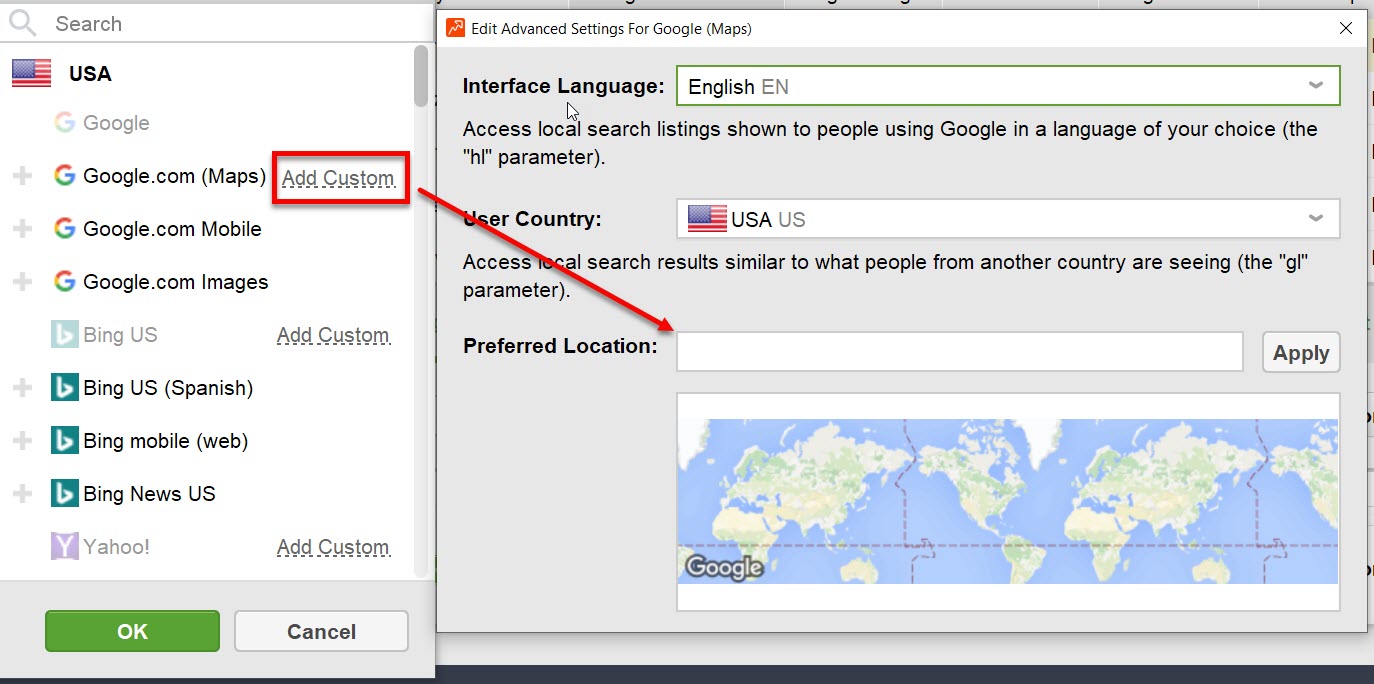The height and width of the screenshot is (684, 1374).
Task: Select the Bing US (Spanish) entry
Action: tap(168, 388)
